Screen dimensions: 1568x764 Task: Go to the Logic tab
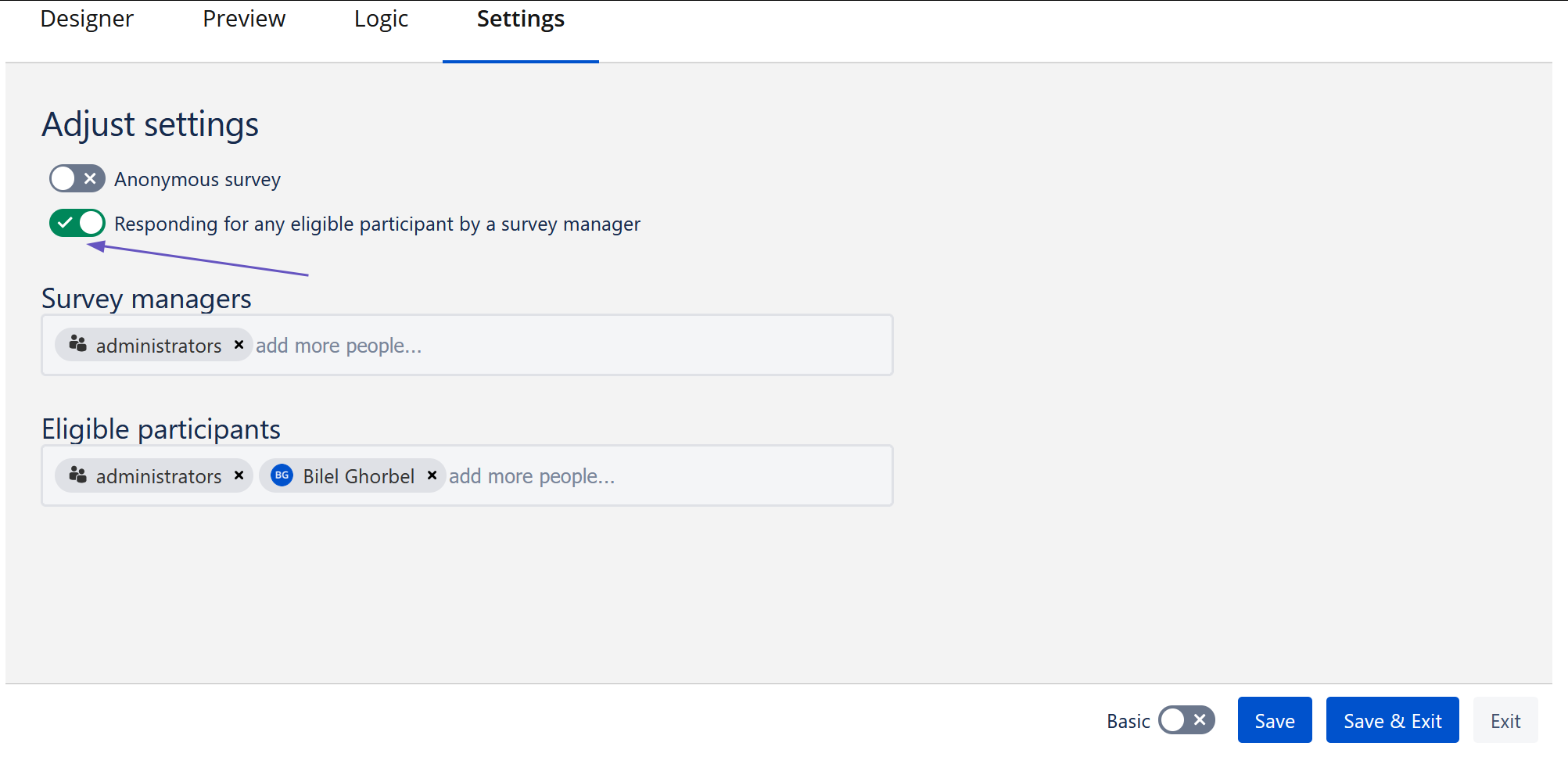click(x=381, y=19)
